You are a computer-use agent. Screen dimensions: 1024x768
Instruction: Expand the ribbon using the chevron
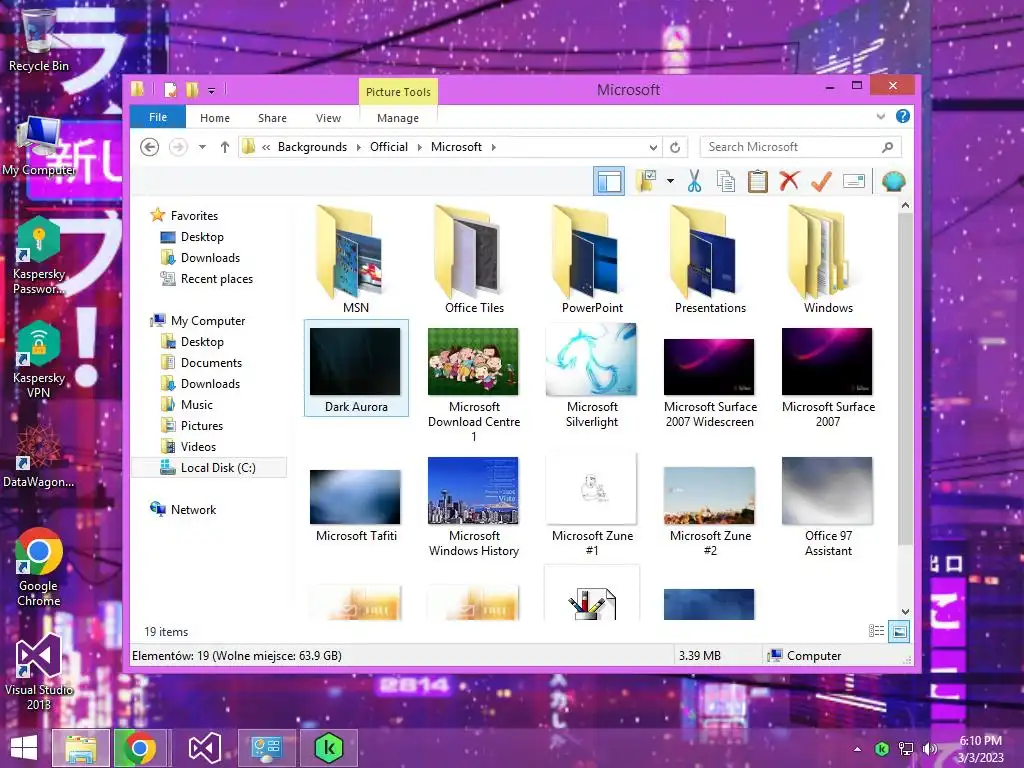(x=881, y=116)
